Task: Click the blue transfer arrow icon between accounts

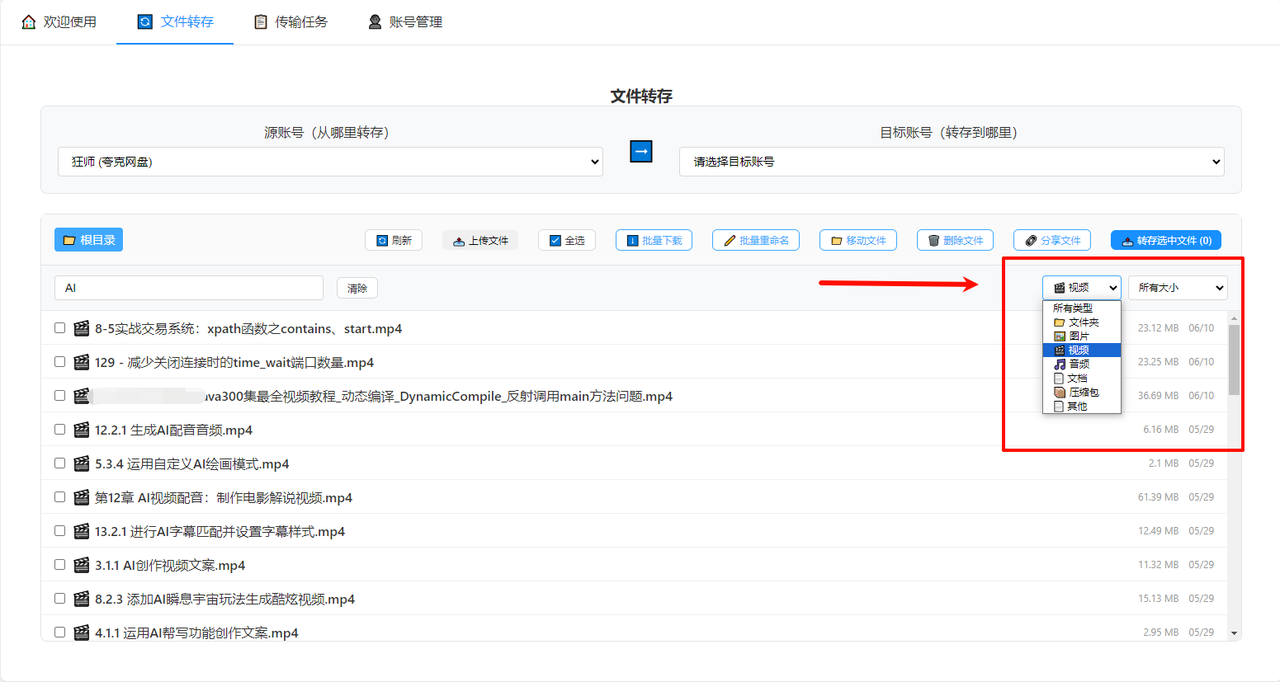Action: coord(641,151)
